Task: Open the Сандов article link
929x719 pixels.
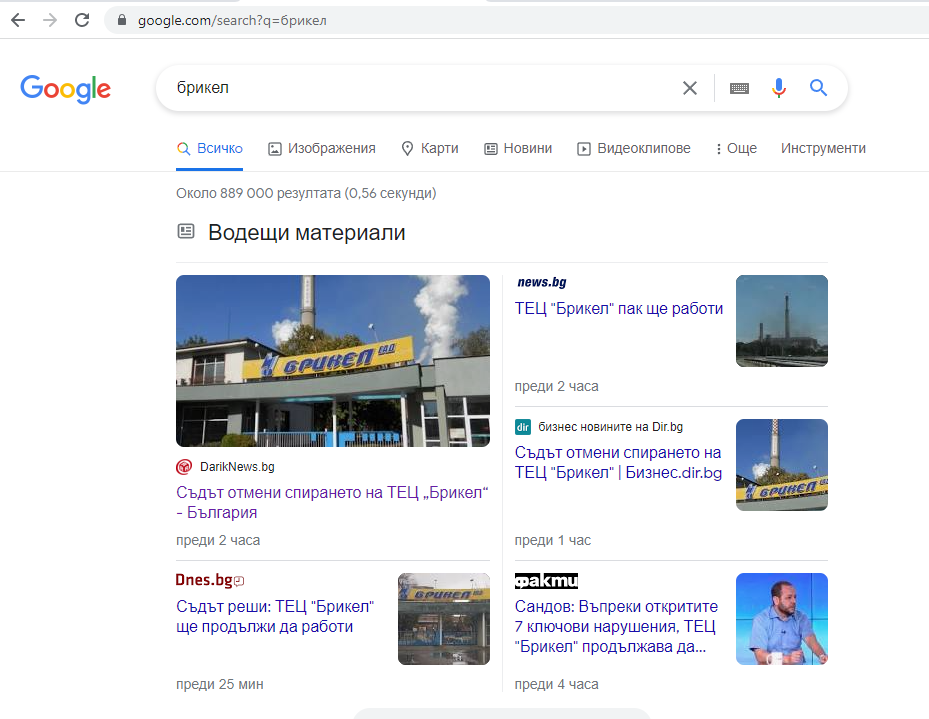Action: click(x=616, y=627)
